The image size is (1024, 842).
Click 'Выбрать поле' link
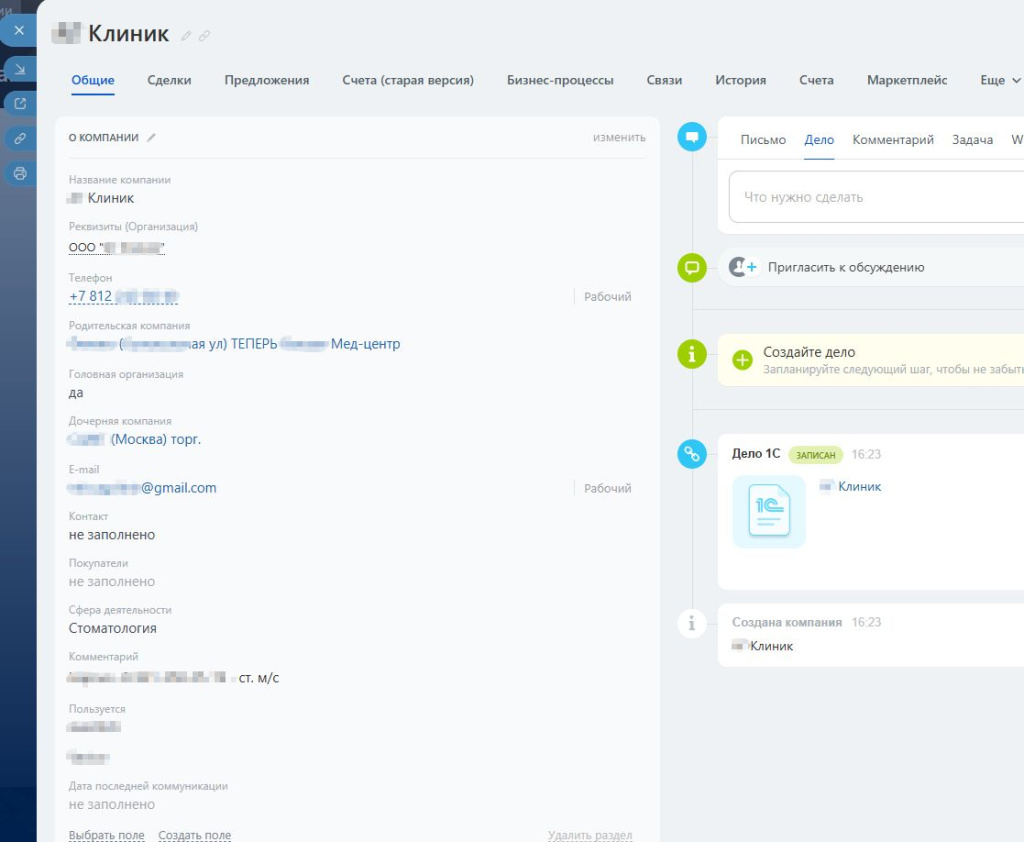point(106,835)
